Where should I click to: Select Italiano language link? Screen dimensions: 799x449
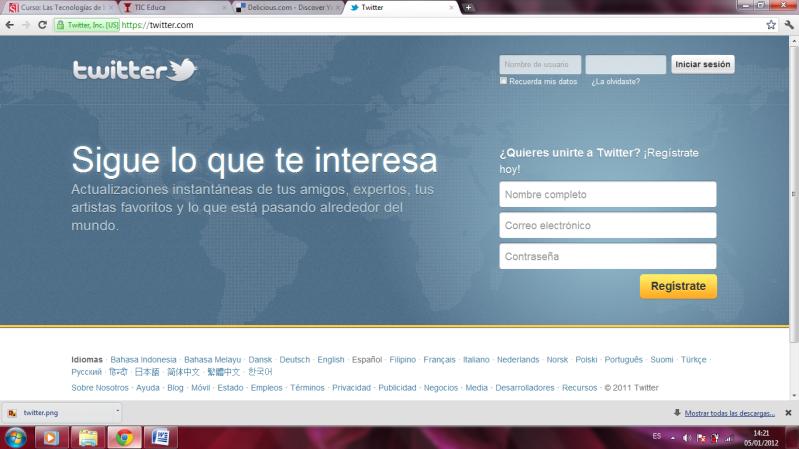tap(476, 359)
